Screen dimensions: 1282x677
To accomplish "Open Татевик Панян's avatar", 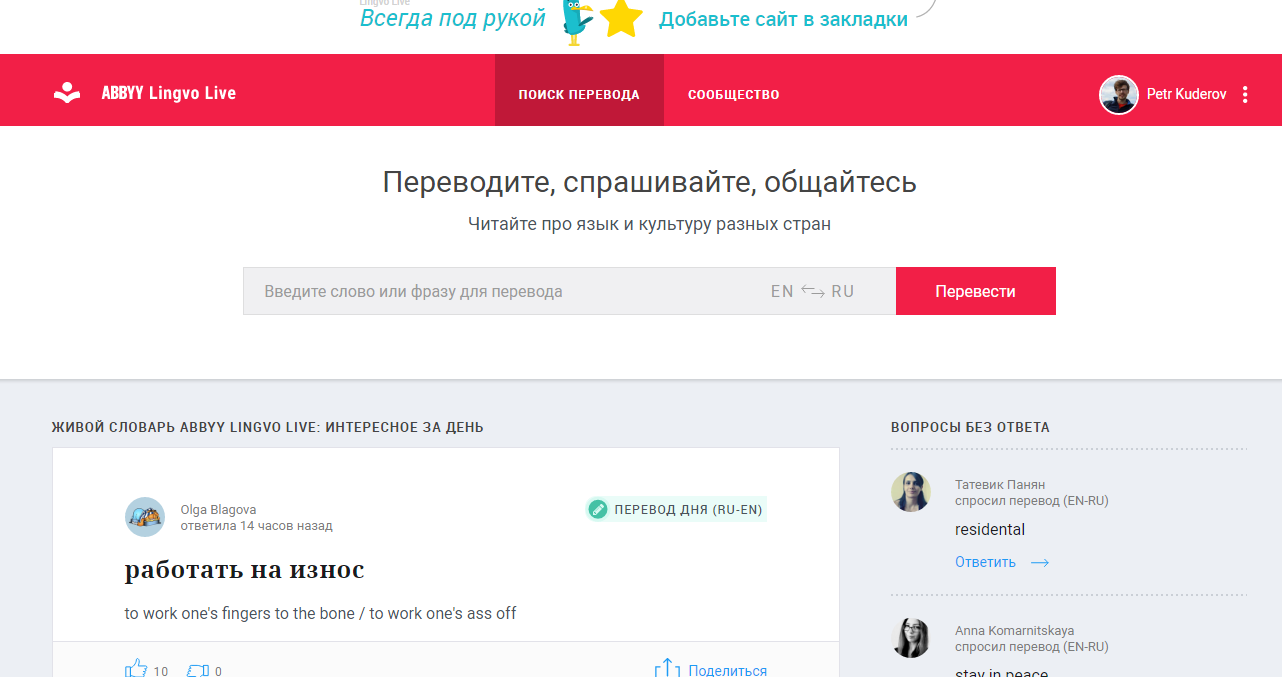I will tap(911, 492).
